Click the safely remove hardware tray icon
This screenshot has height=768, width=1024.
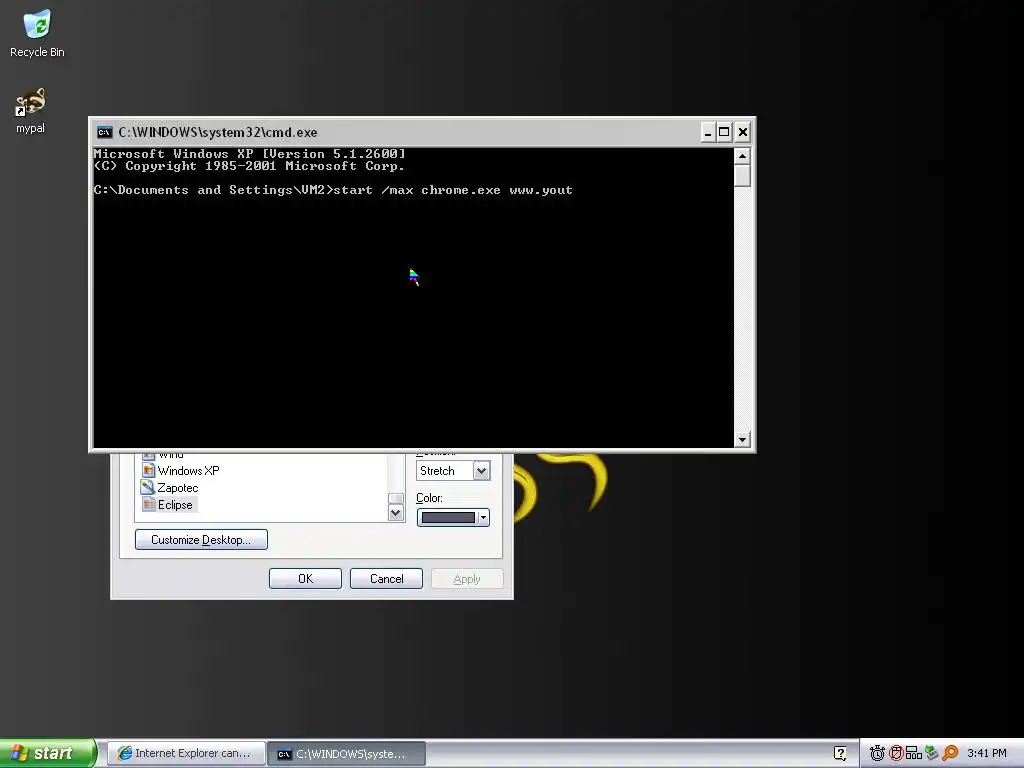tap(932, 753)
